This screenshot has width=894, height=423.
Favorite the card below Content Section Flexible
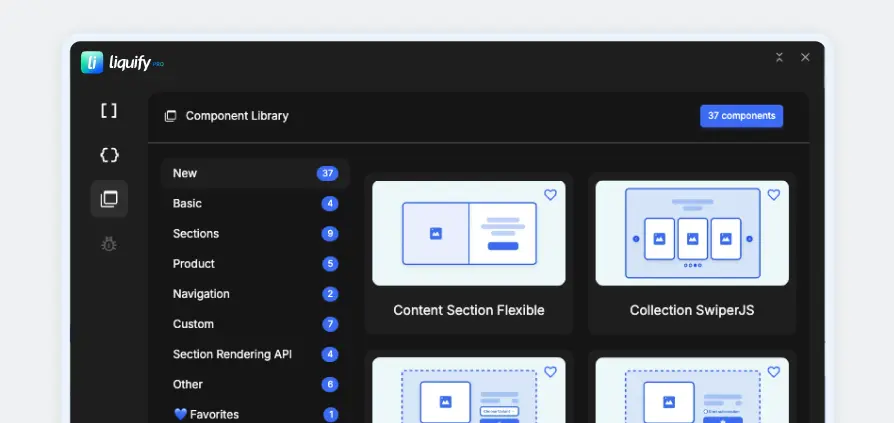pos(550,372)
